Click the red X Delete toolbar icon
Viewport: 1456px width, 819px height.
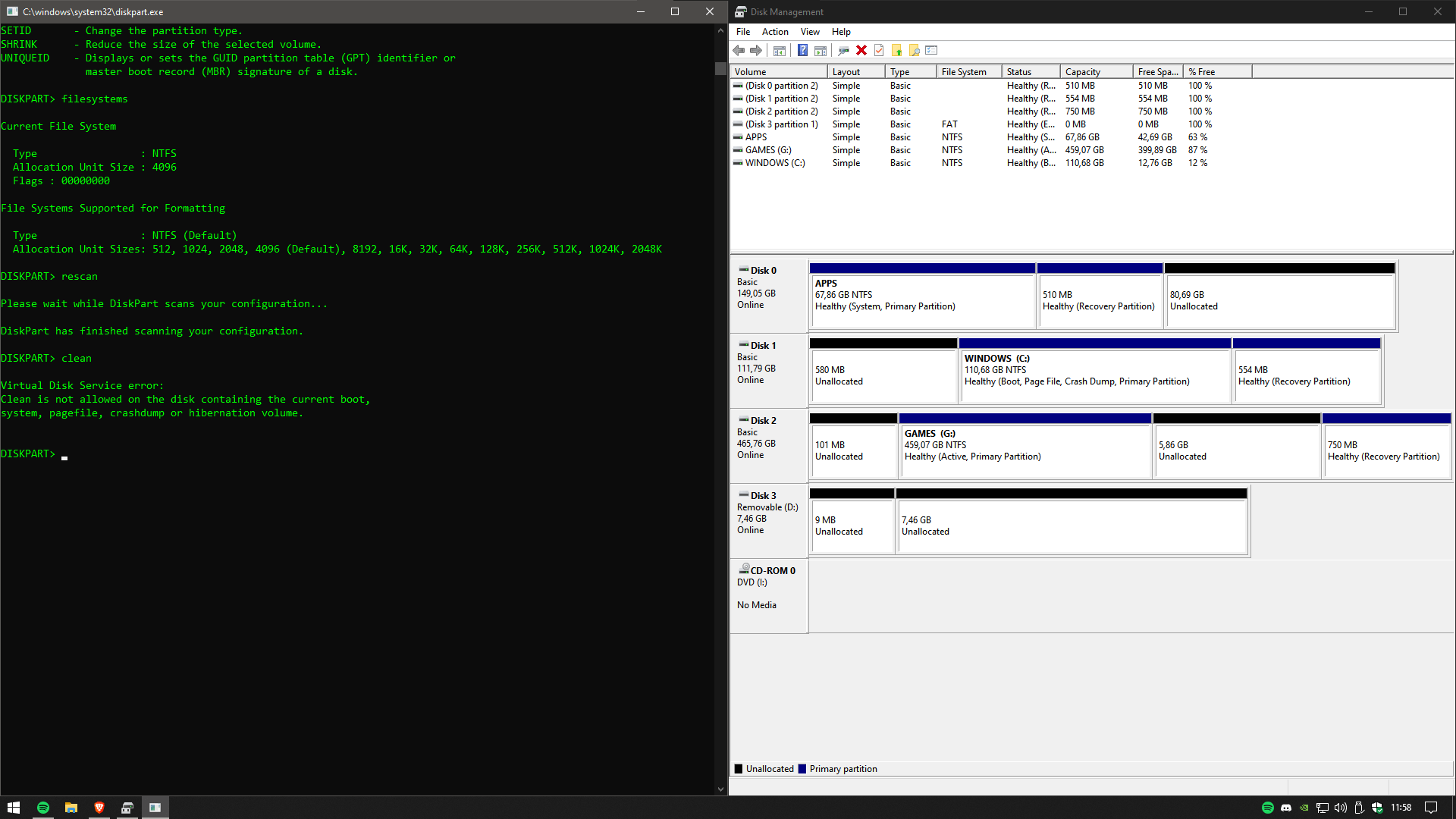coord(861,51)
